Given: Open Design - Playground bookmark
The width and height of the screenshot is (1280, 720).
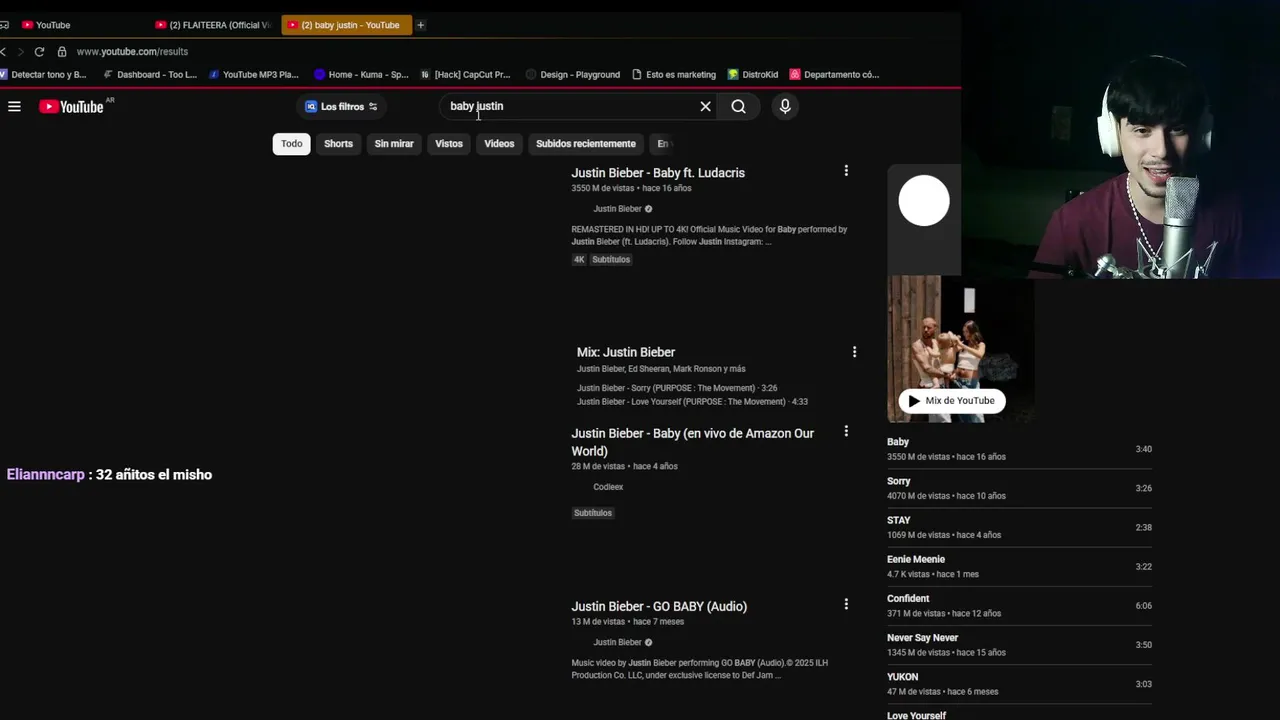Looking at the screenshot, I should pyautogui.click(x=573, y=75).
